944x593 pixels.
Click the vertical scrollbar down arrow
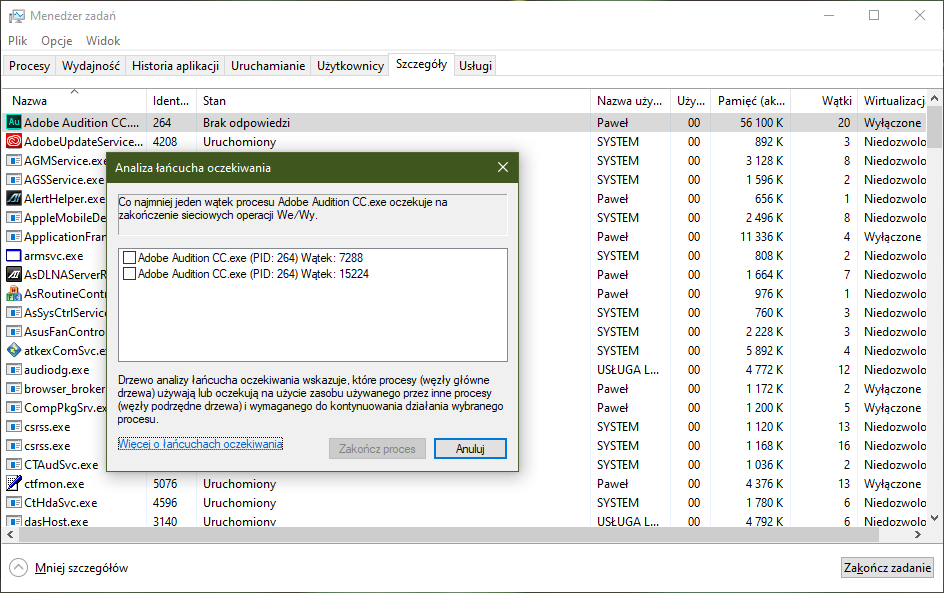click(934, 518)
